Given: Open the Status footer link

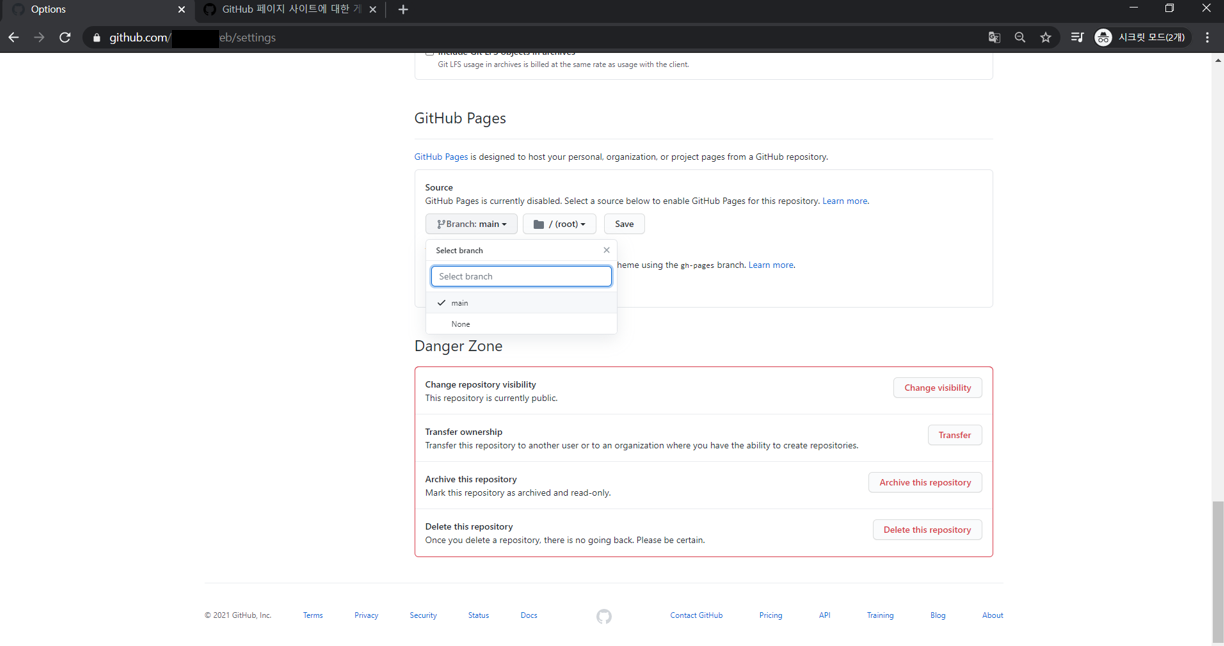Looking at the screenshot, I should click(x=478, y=616).
